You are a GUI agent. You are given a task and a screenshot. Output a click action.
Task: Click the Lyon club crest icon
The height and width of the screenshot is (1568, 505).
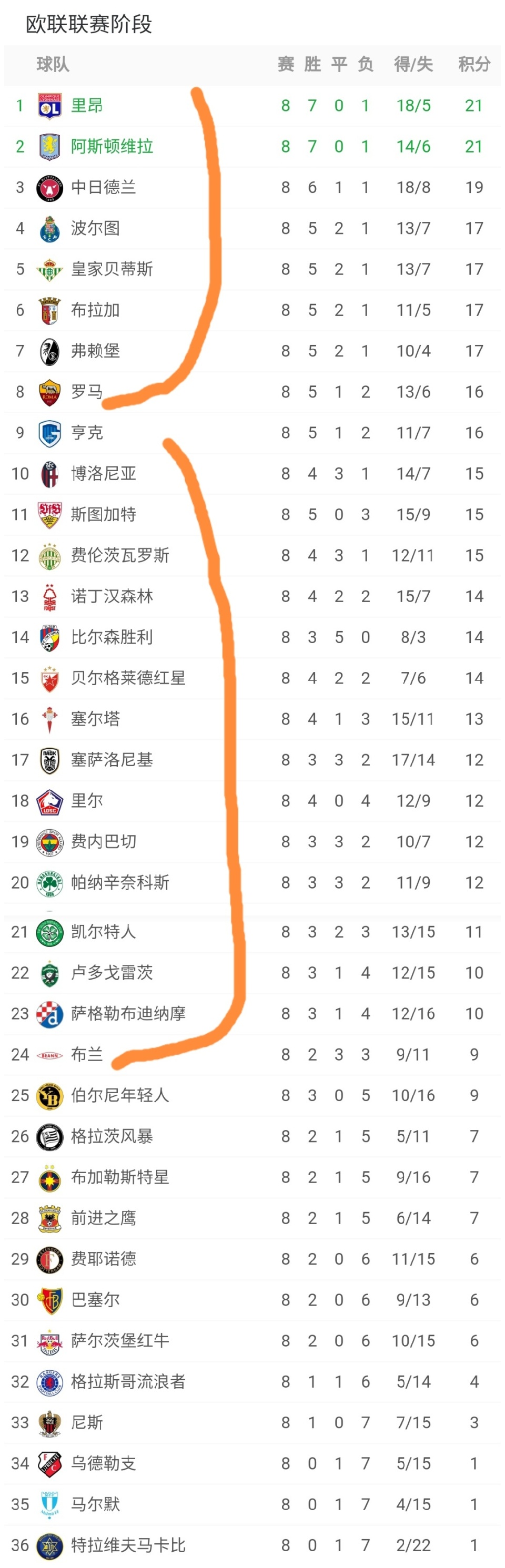tap(49, 106)
